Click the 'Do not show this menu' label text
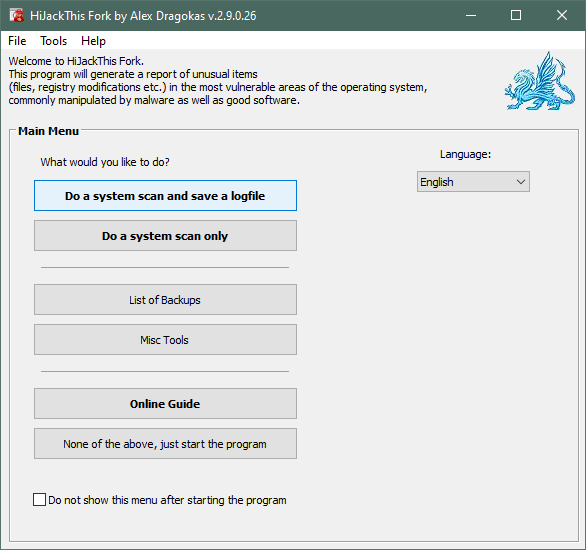 [x=167, y=500]
